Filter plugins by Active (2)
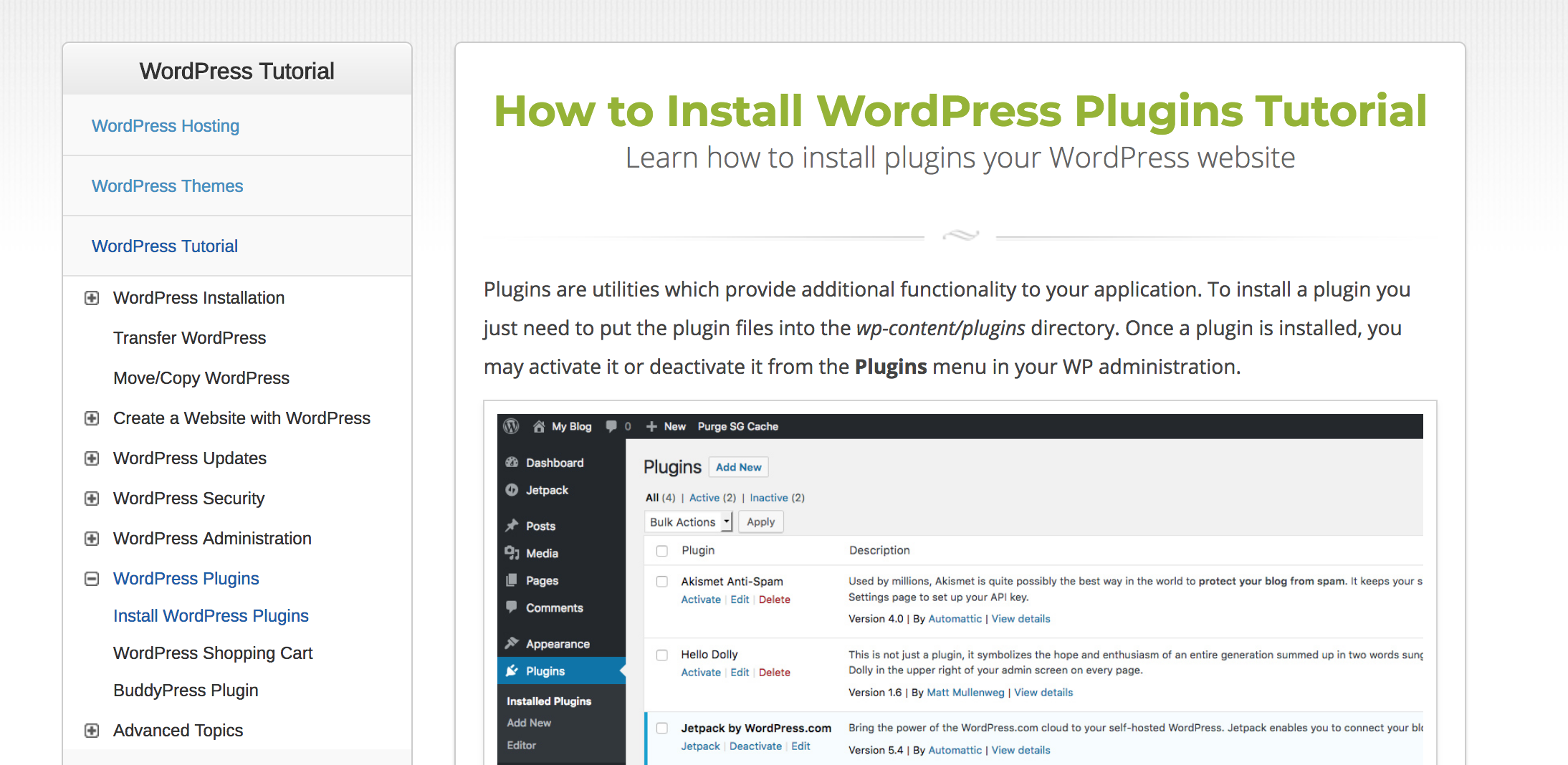The height and width of the screenshot is (765, 1568). (712, 498)
